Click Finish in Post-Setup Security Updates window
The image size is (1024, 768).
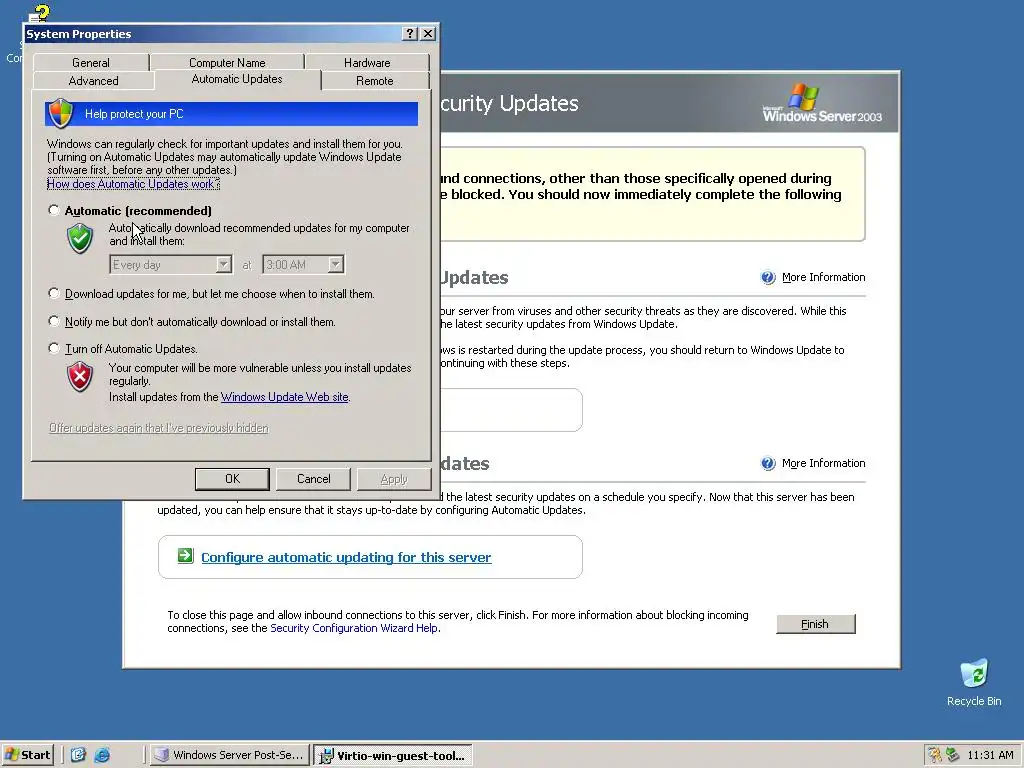(816, 624)
